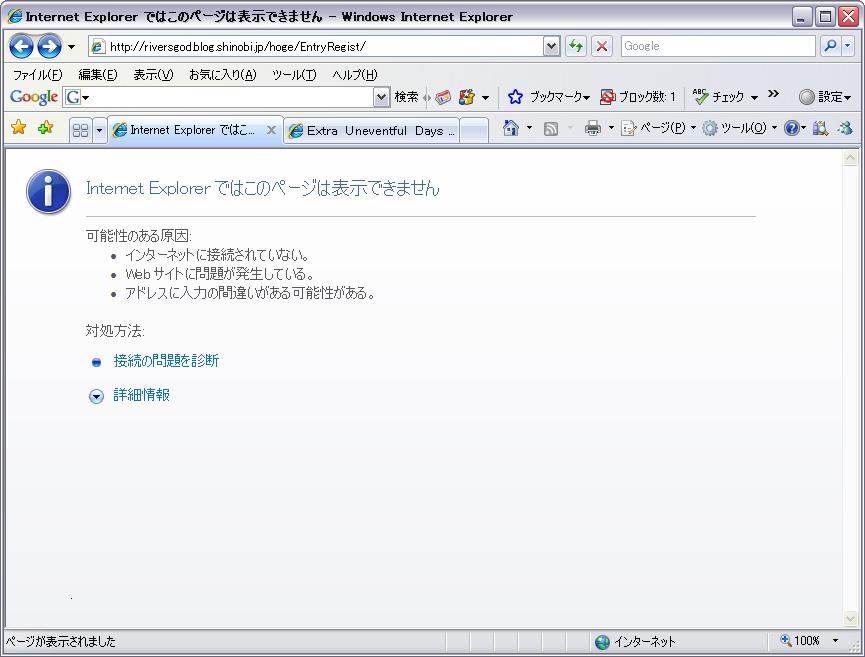The image size is (865, 657).
Task: Open the Print options dropdown arrow
Action: pyautogui.click(x=611, y=128)
